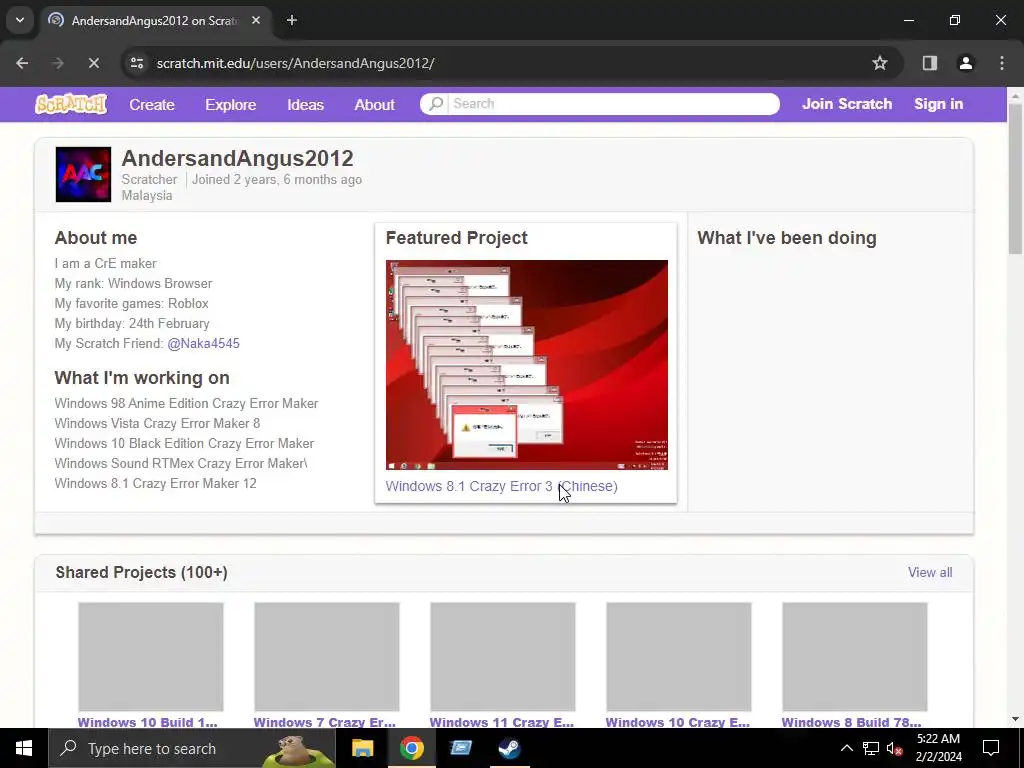
Task: Open the About menu item
Action: [374, 104]
